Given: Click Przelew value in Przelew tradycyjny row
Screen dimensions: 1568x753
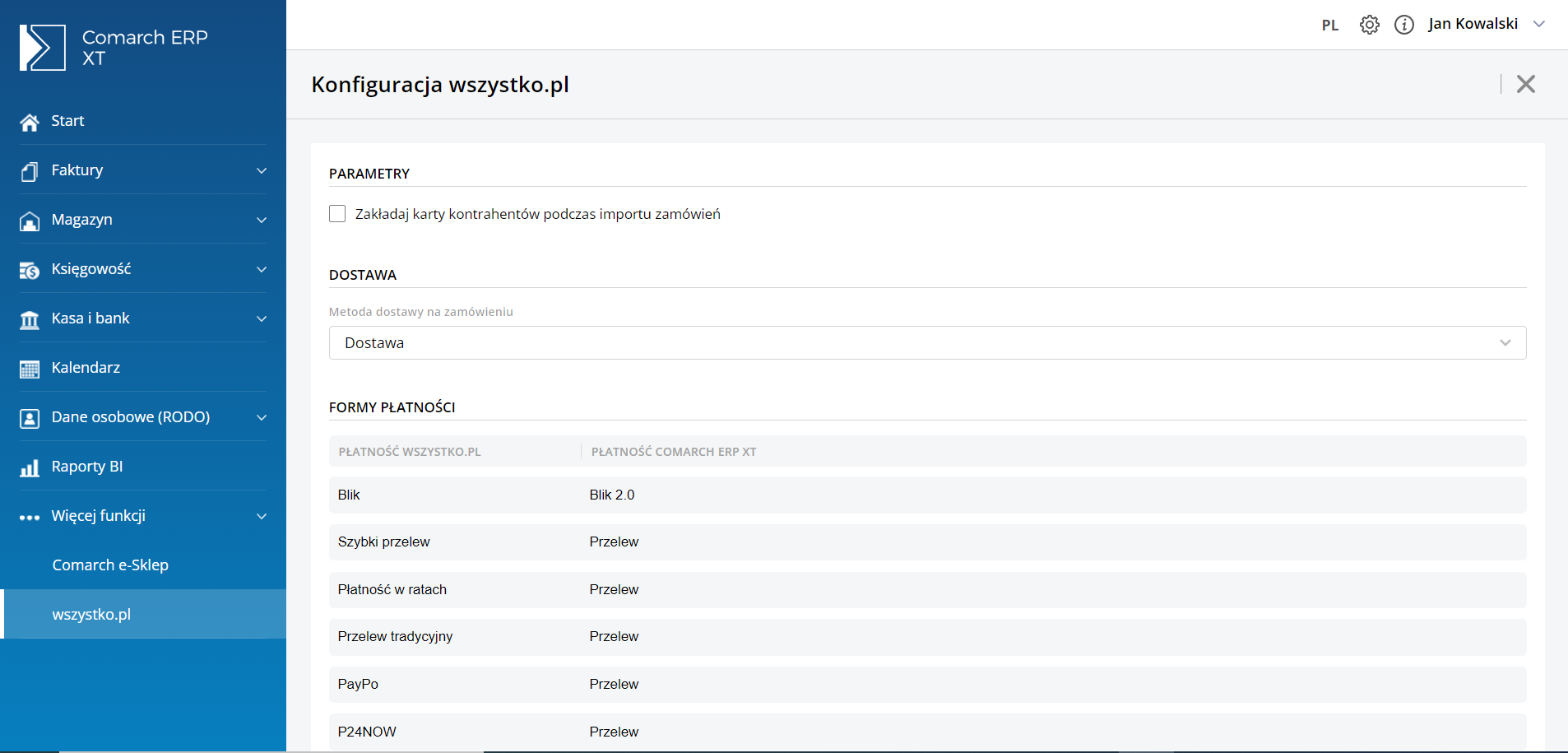Looking at the screenshot, I should [x=614, y=636].
